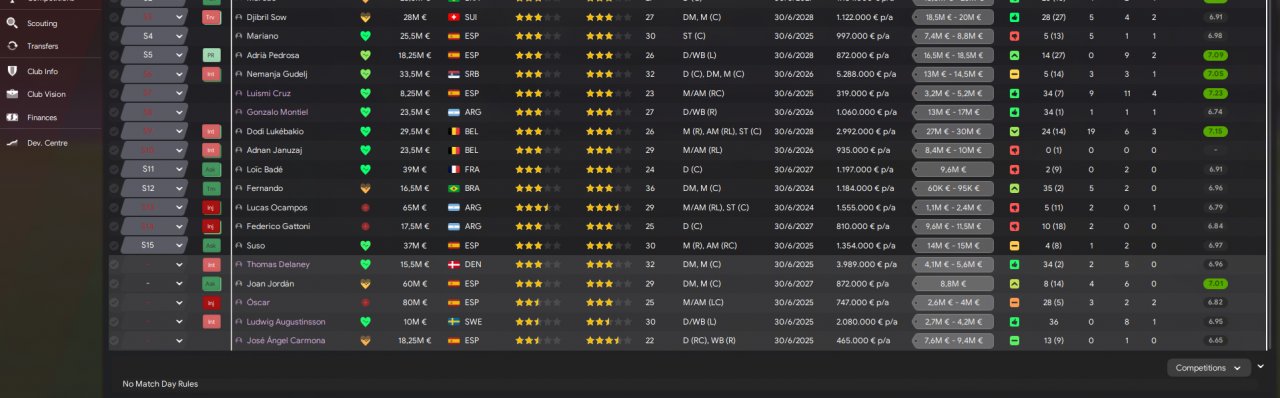Click the Ask status badge for Loïc Badé
The image size is (1280, 398).
click(211, 169)
